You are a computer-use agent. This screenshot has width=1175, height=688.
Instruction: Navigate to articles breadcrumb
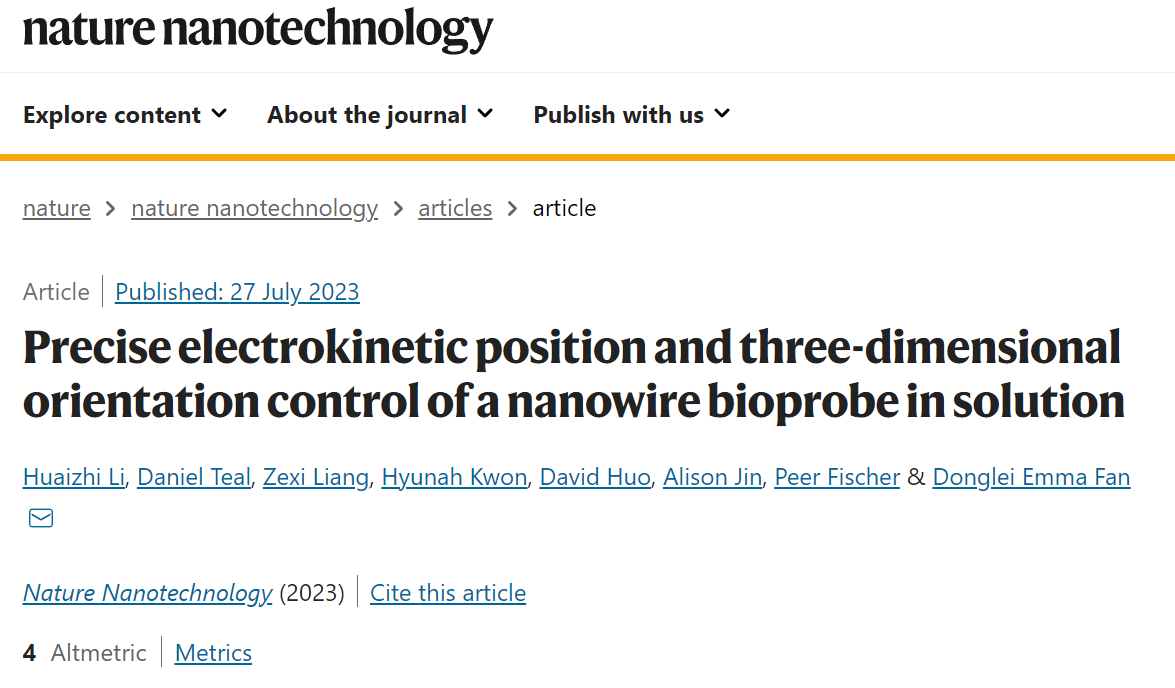[x=455, y=208]
